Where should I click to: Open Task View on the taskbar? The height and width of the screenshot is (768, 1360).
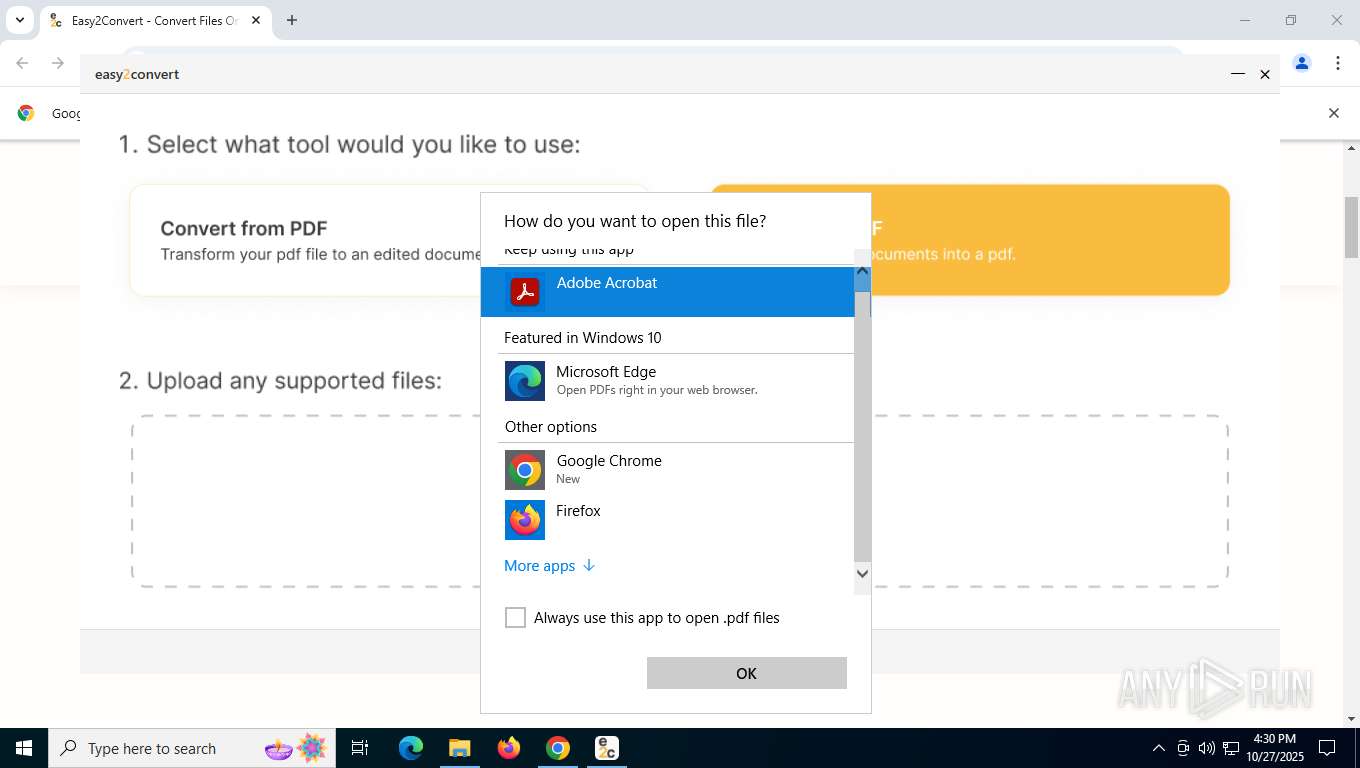(360, 748)
